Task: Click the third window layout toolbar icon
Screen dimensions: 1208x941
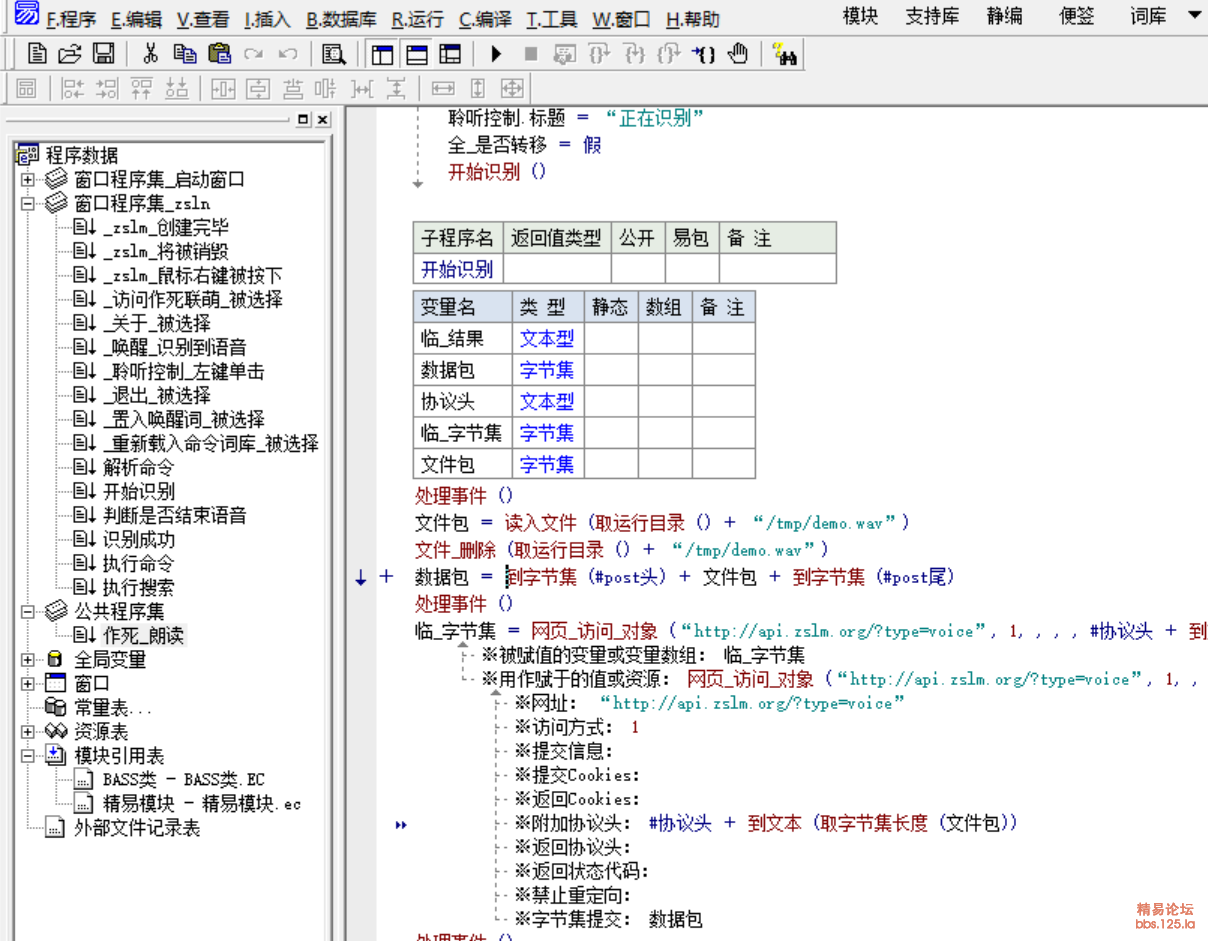Action: coord(450,54)
